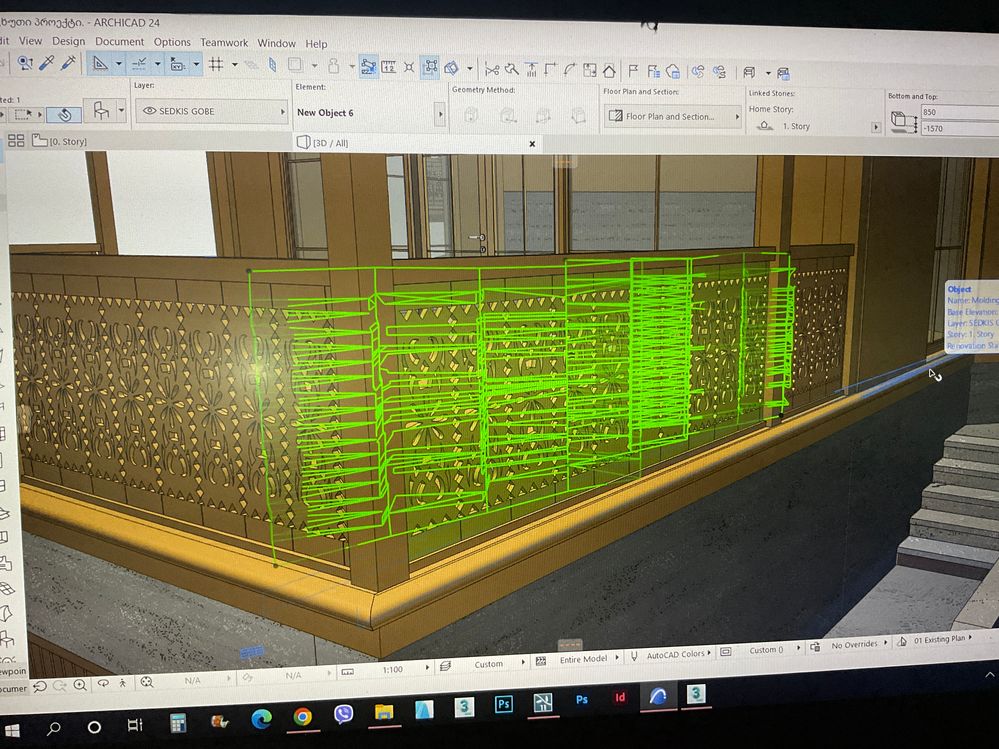The width and height of the screenshot is (999, 749).
Task: Open the Window menu
Action: [x=277, y=43]
